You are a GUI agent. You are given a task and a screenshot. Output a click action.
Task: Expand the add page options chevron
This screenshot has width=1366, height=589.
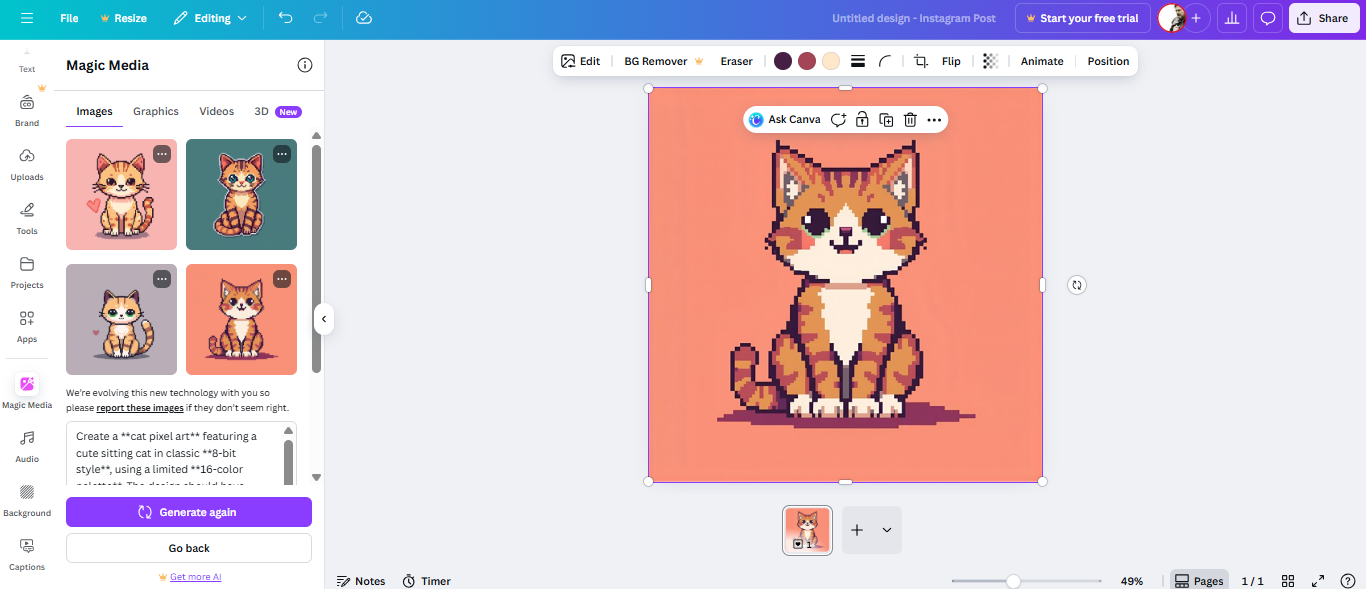point(886,530)
